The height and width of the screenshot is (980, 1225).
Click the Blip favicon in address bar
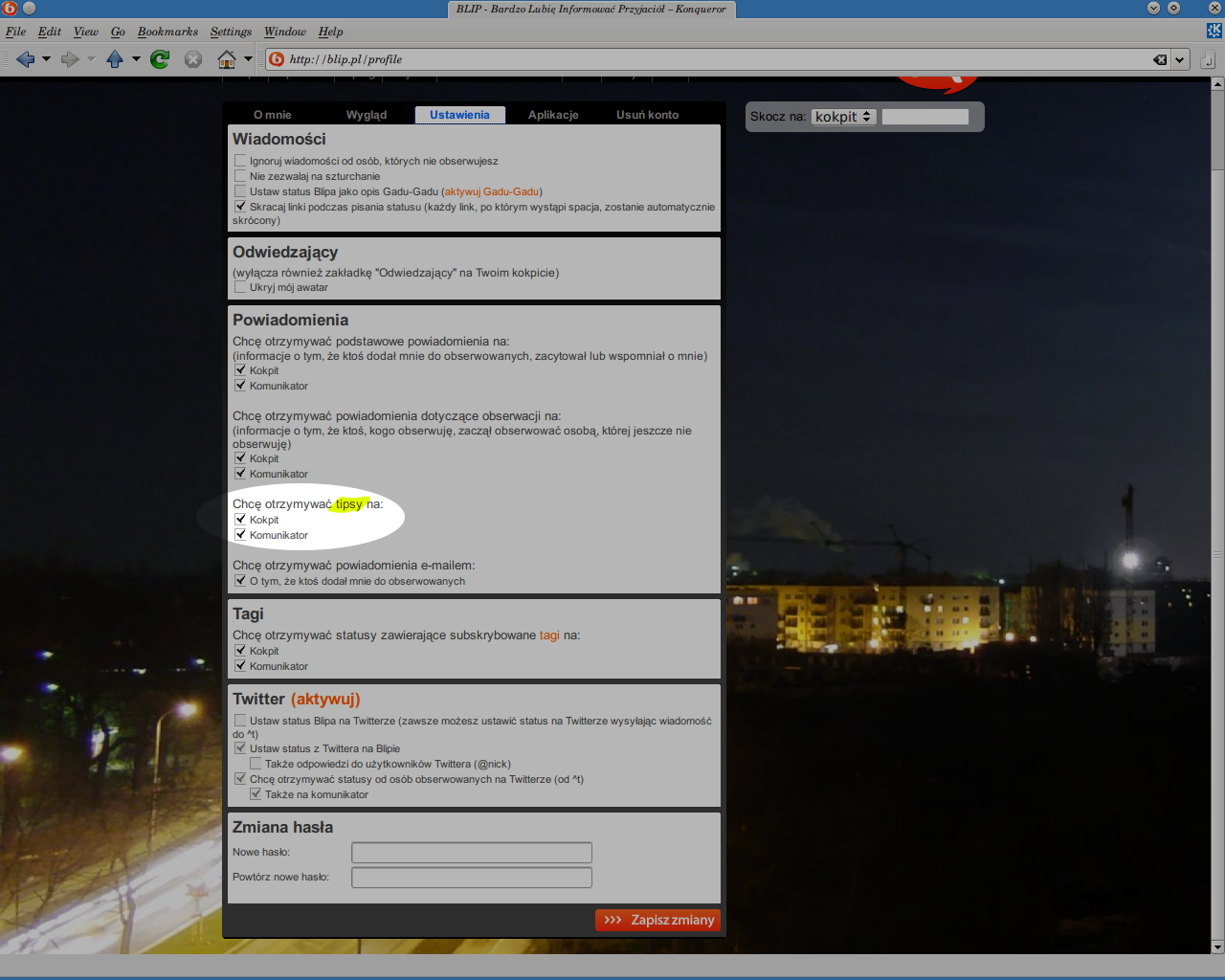(277, 59)
